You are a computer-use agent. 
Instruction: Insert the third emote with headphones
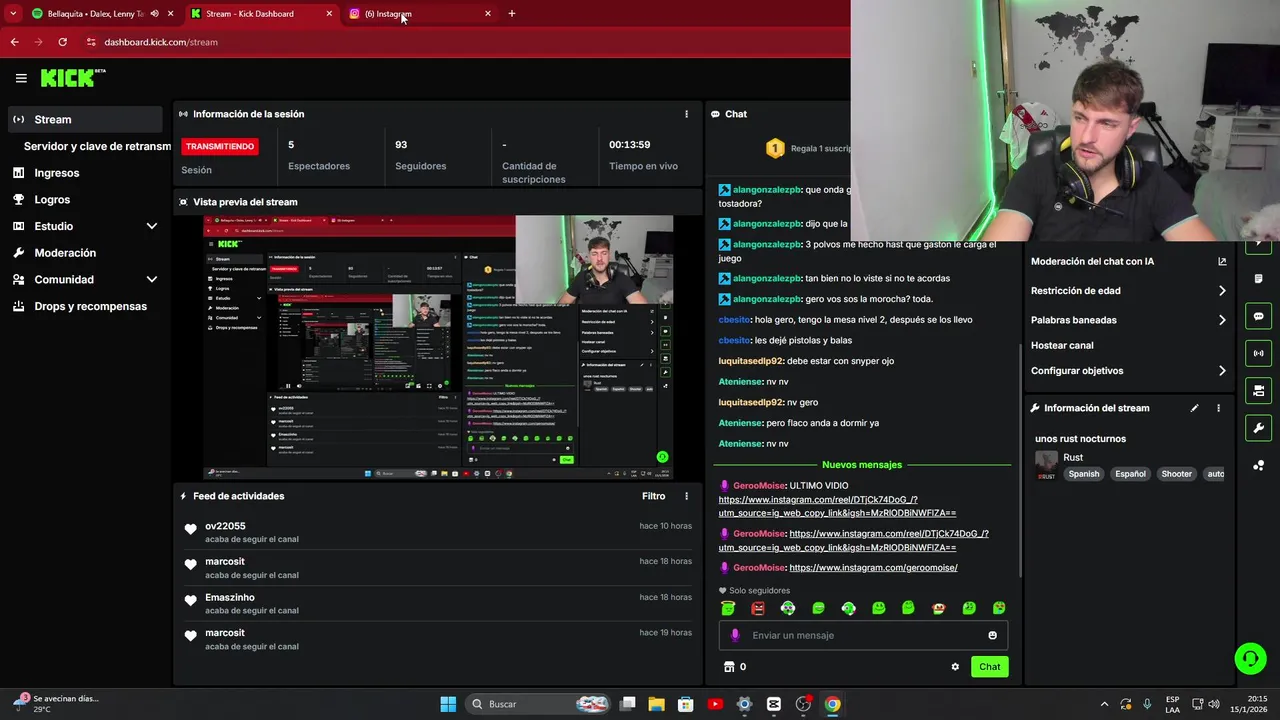click(x=788, y=608)
